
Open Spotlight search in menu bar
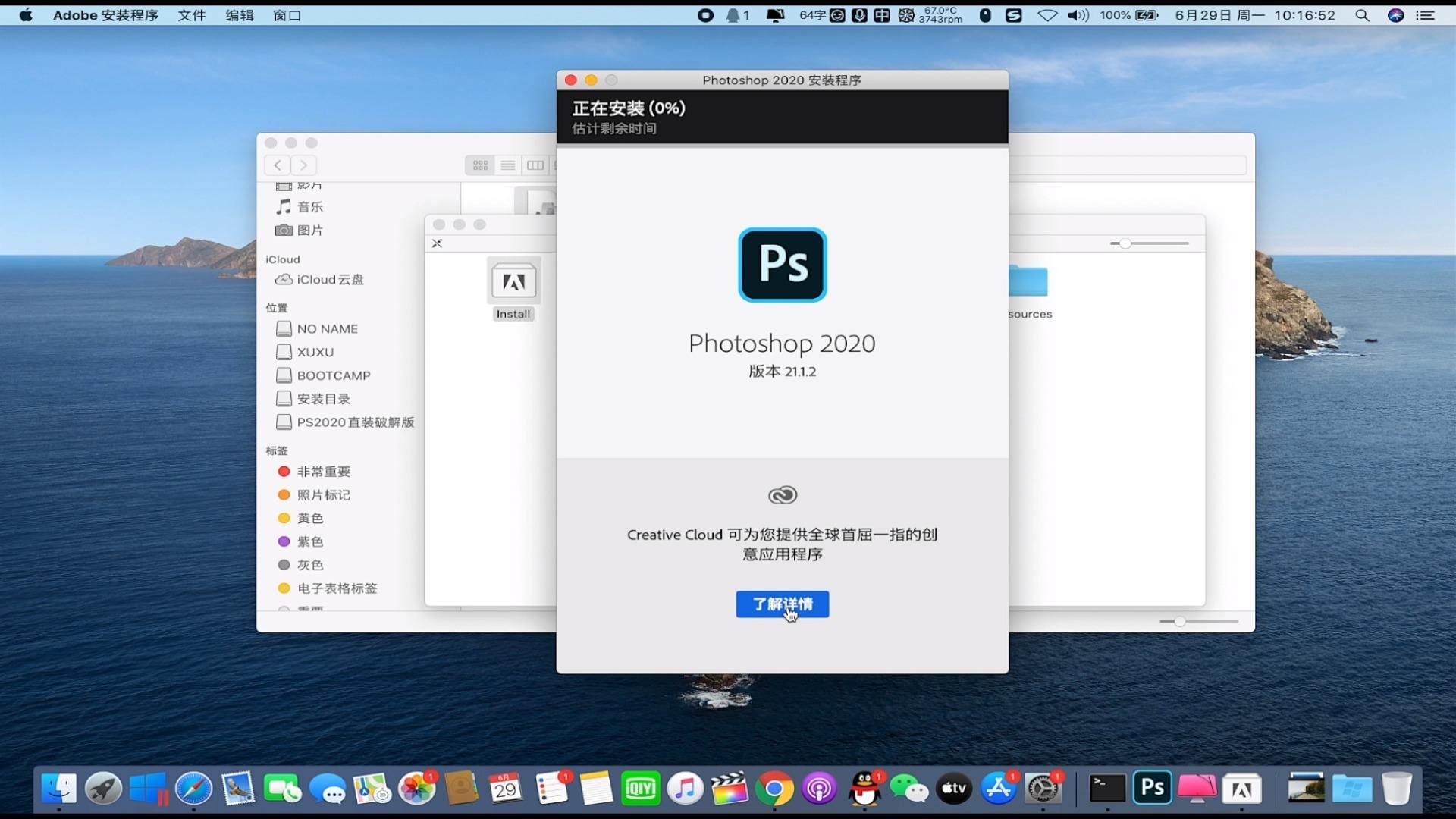point(1362,15)
